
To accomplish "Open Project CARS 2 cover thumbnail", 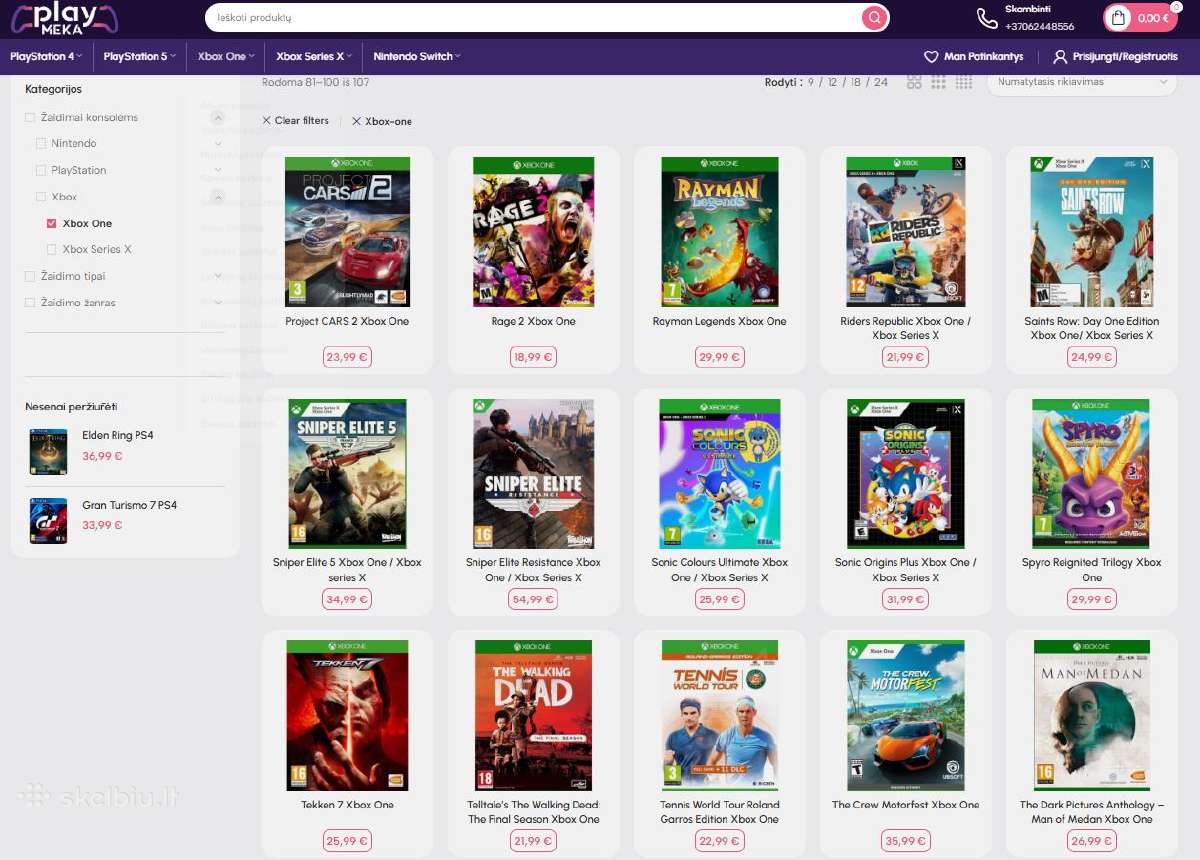I will pos(347,232).
